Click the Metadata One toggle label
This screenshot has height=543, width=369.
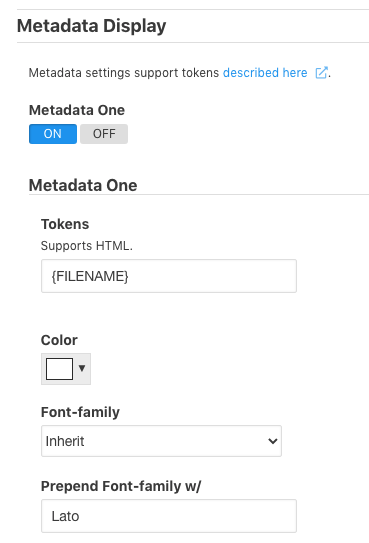pyautogui.click(x=77, y=110)
